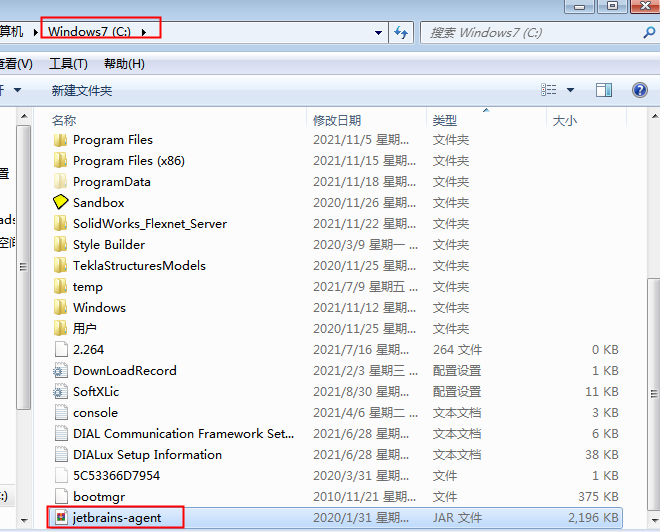Open the 帮助(H) menu
The width and height of the screenshot is (660, 532).
tap(124, 64)
